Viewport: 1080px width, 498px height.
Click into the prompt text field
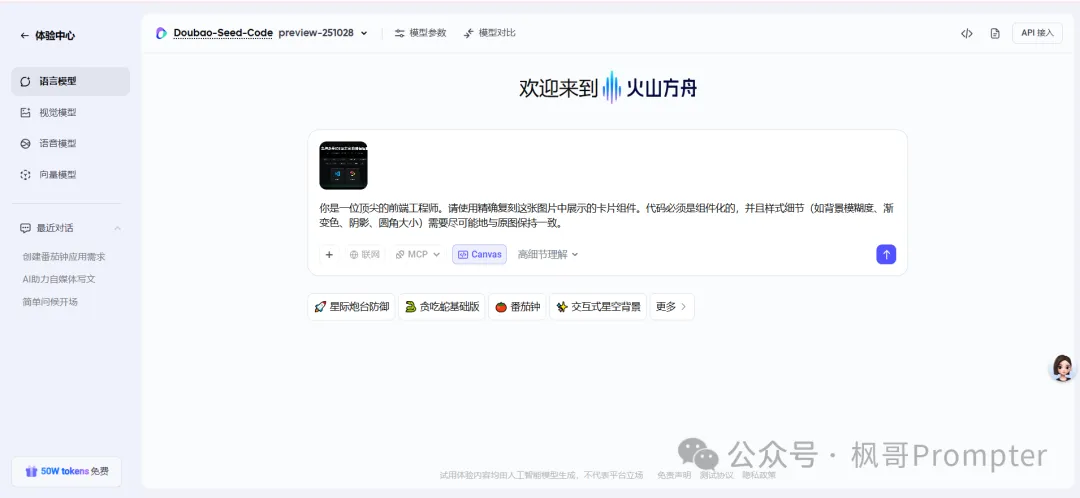[x=607, y=216]
